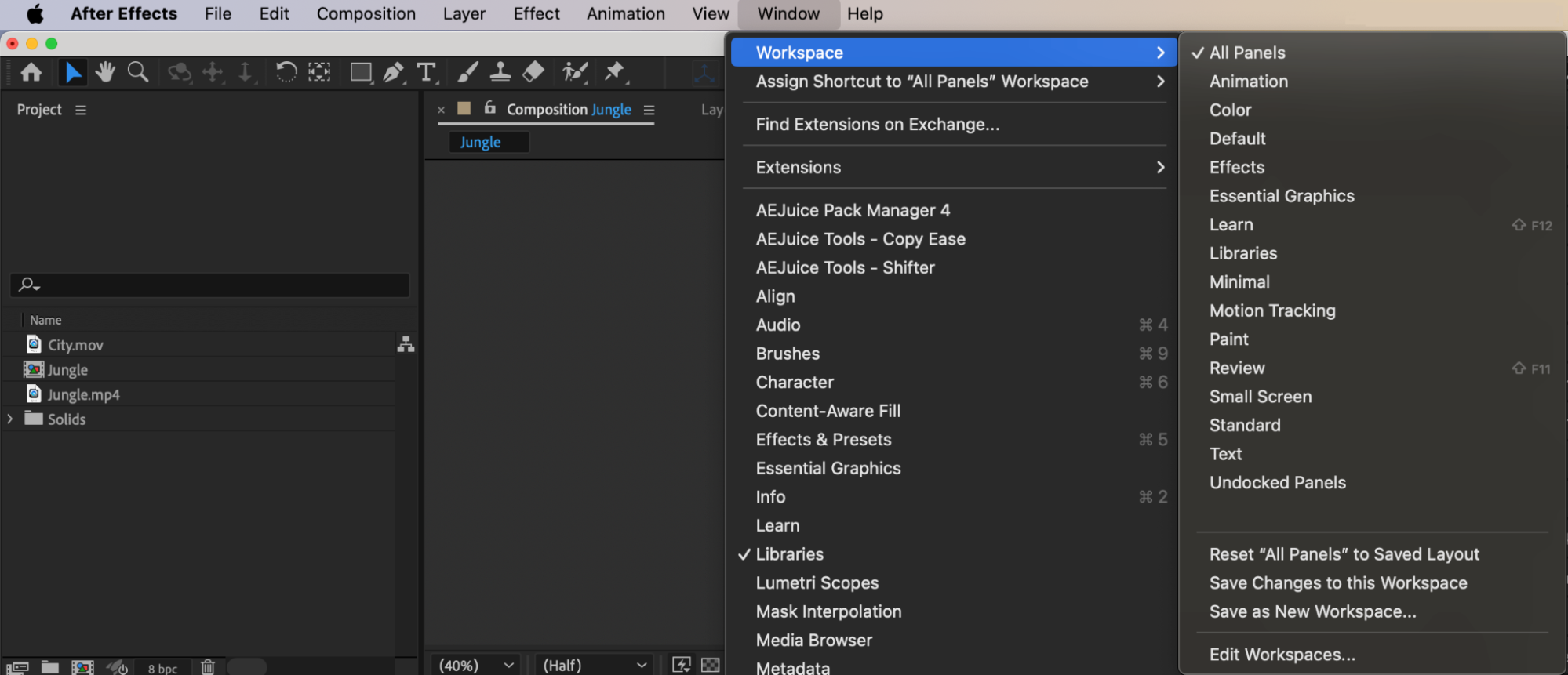Create a new folder in Project panel

tap(50, 667)
